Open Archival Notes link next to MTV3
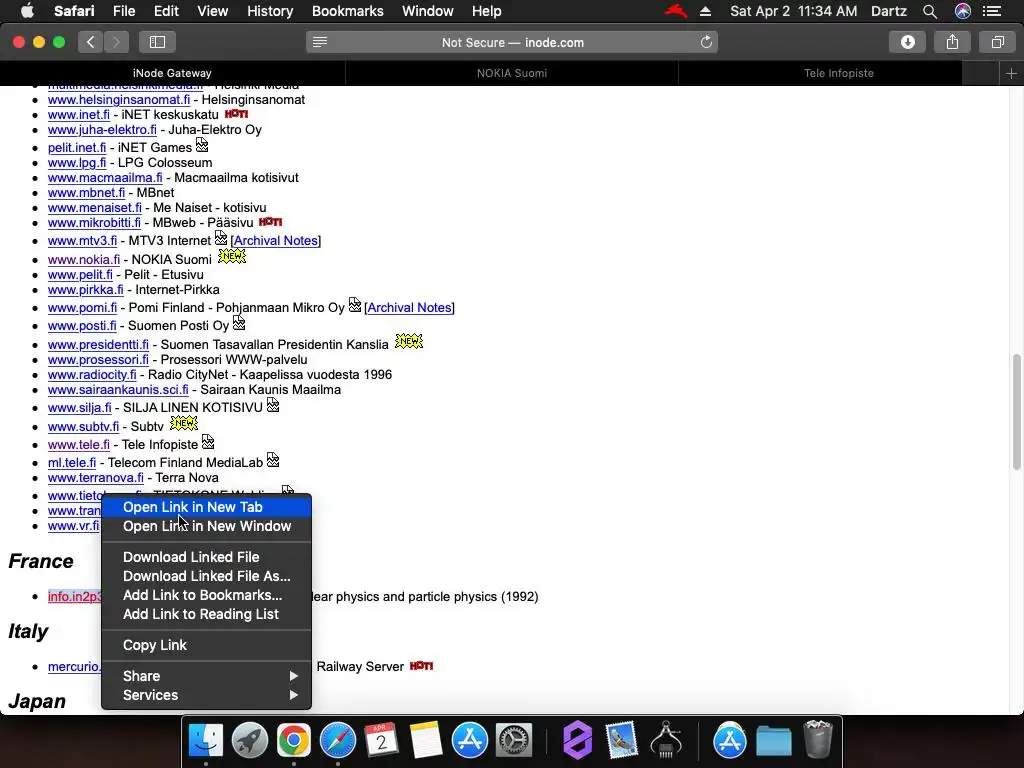 click(x=276, y=240)
